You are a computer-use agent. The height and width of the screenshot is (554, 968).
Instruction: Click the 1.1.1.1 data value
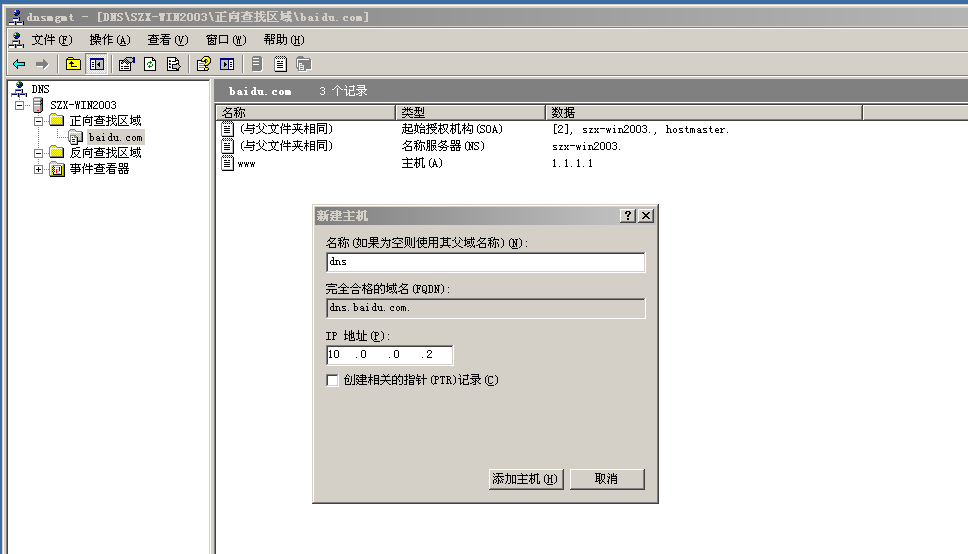click(572, 163)
